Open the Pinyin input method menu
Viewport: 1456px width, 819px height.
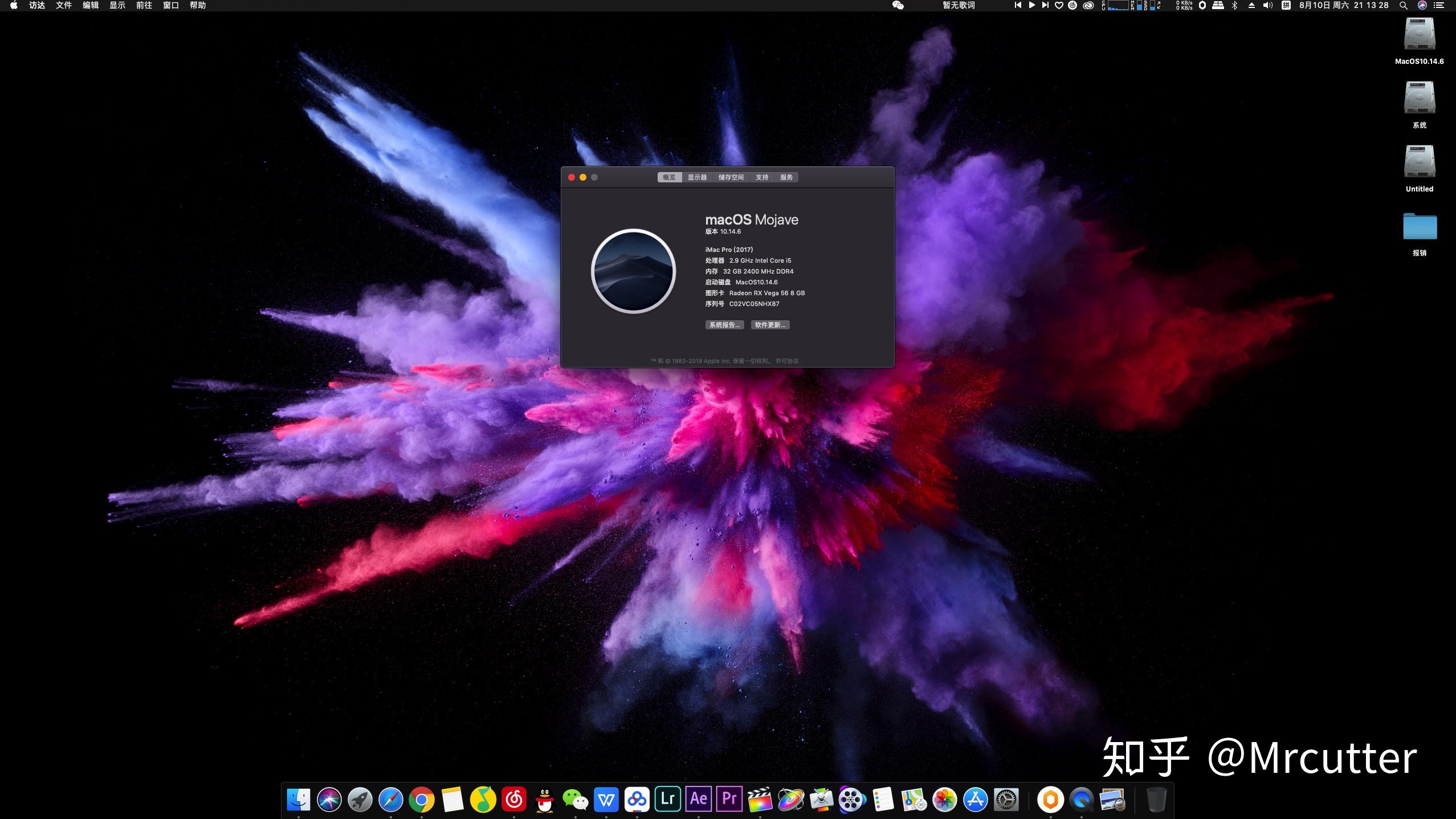(1286, 5)
